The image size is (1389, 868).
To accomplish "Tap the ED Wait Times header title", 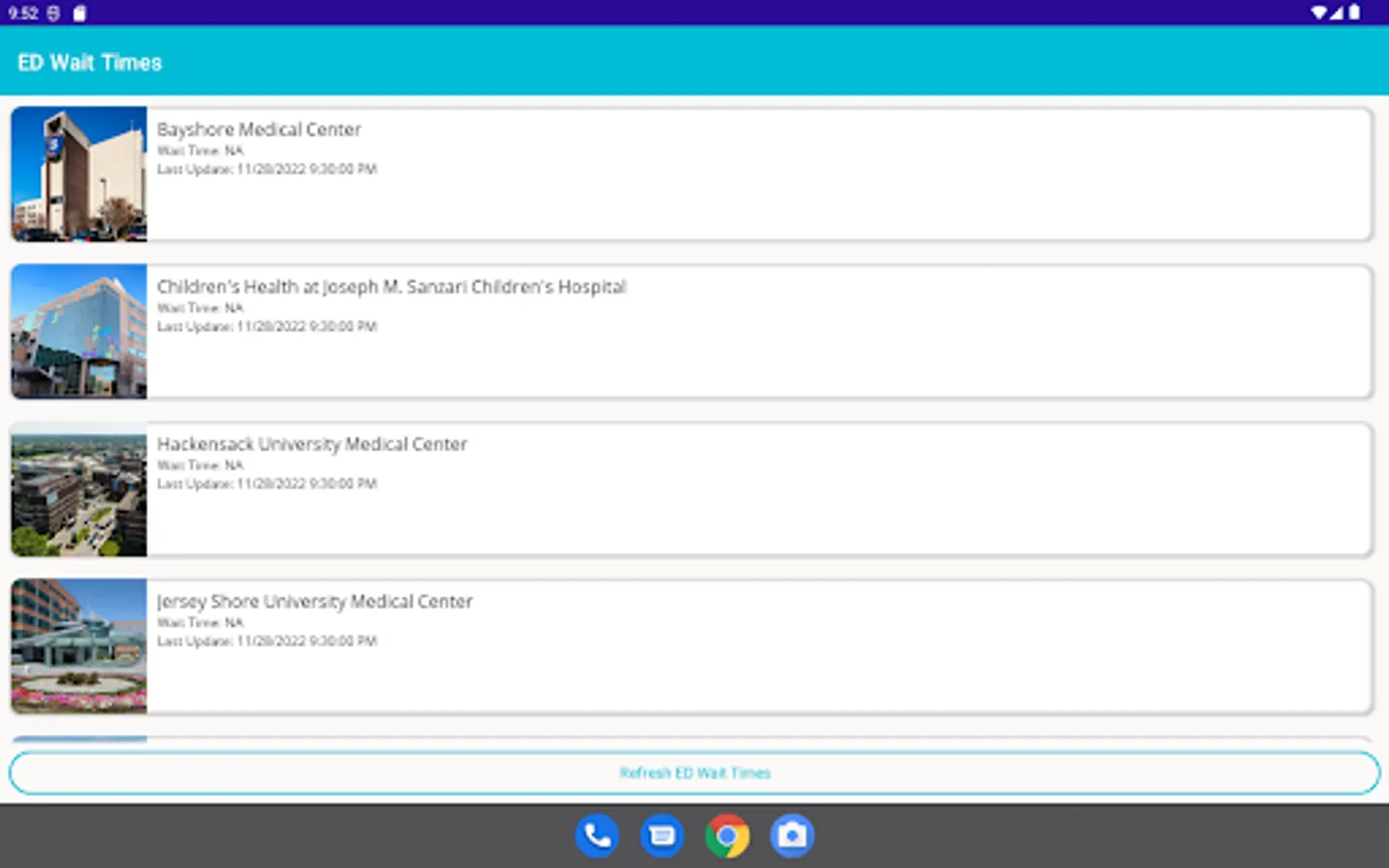I will tap(90, 63).
